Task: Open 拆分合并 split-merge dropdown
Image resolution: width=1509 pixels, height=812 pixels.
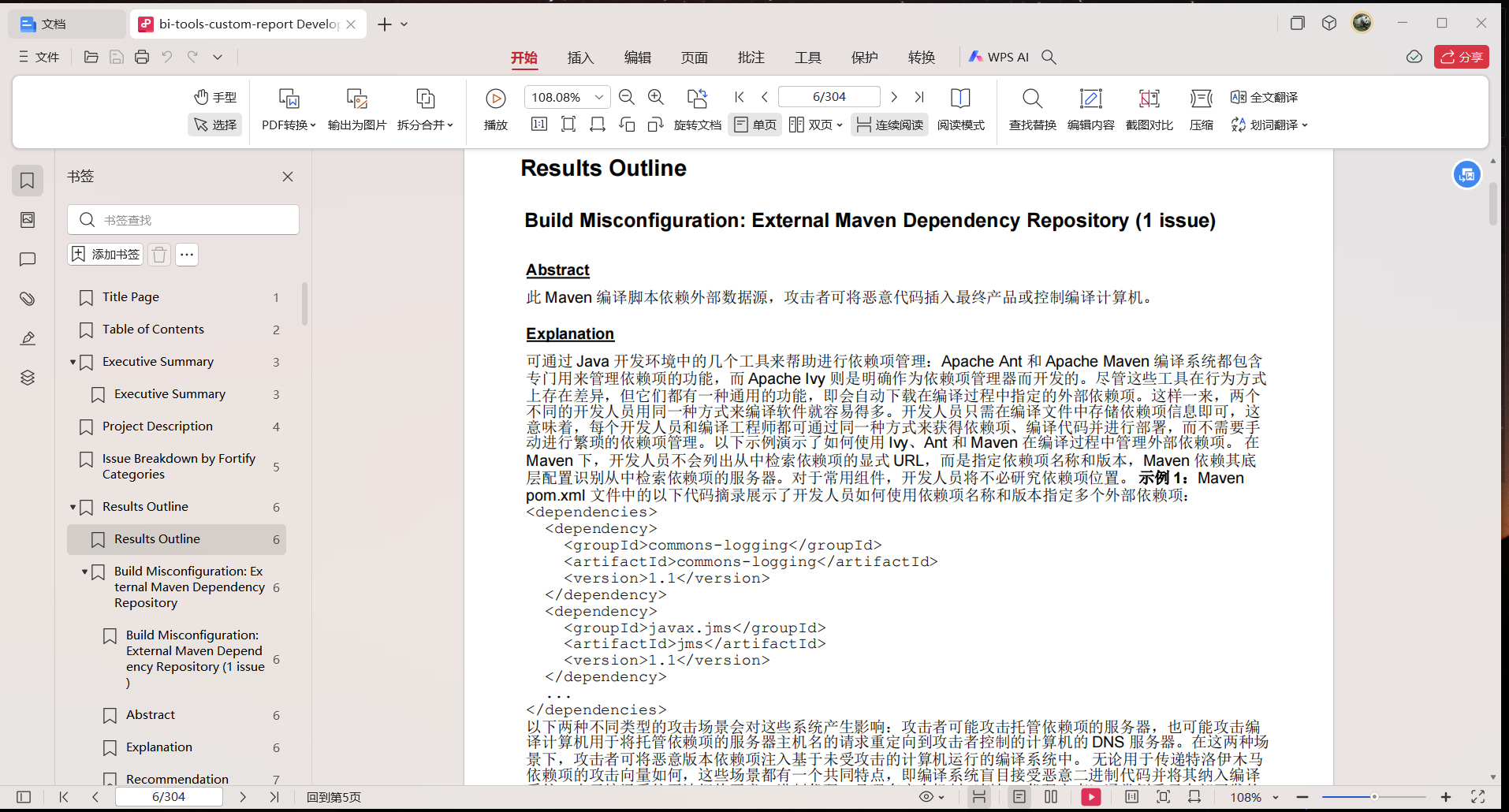Action: [426, 125]
